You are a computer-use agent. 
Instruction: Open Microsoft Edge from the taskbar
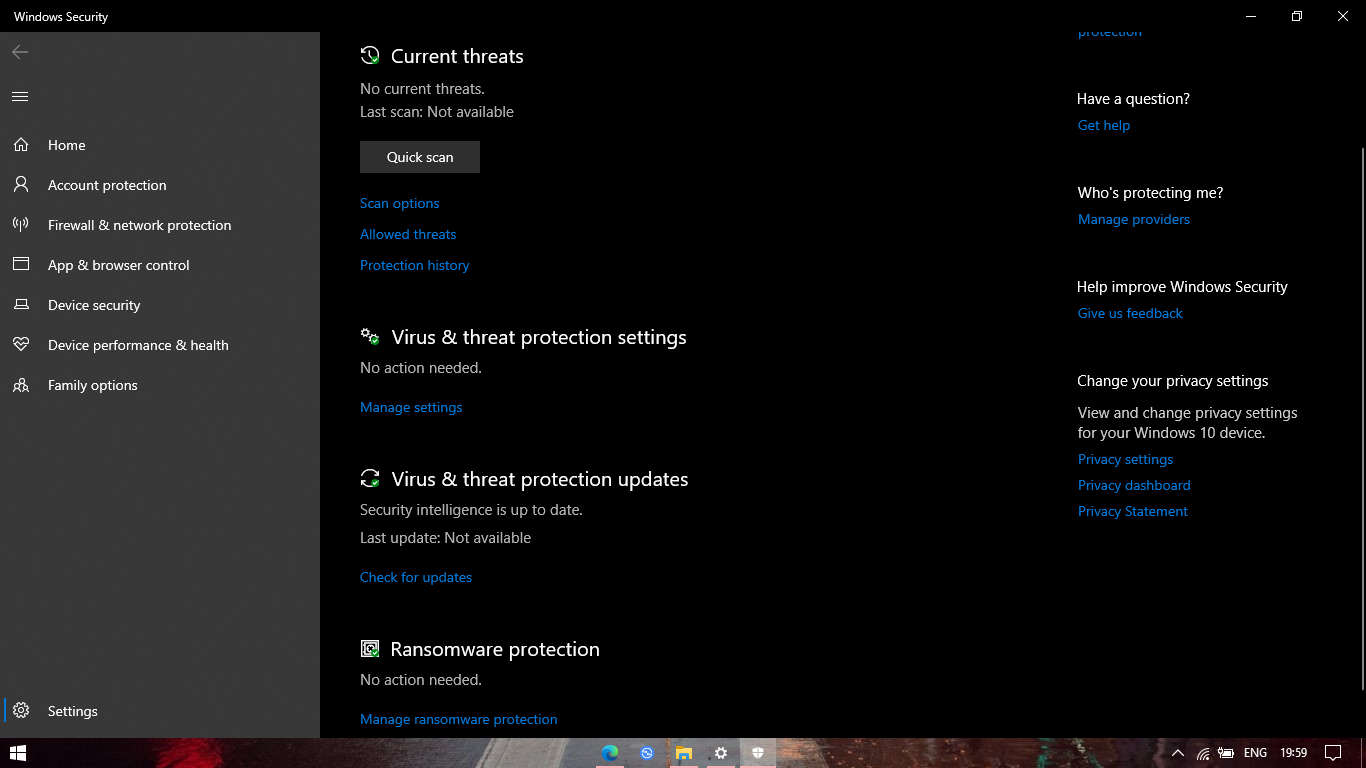609,753
